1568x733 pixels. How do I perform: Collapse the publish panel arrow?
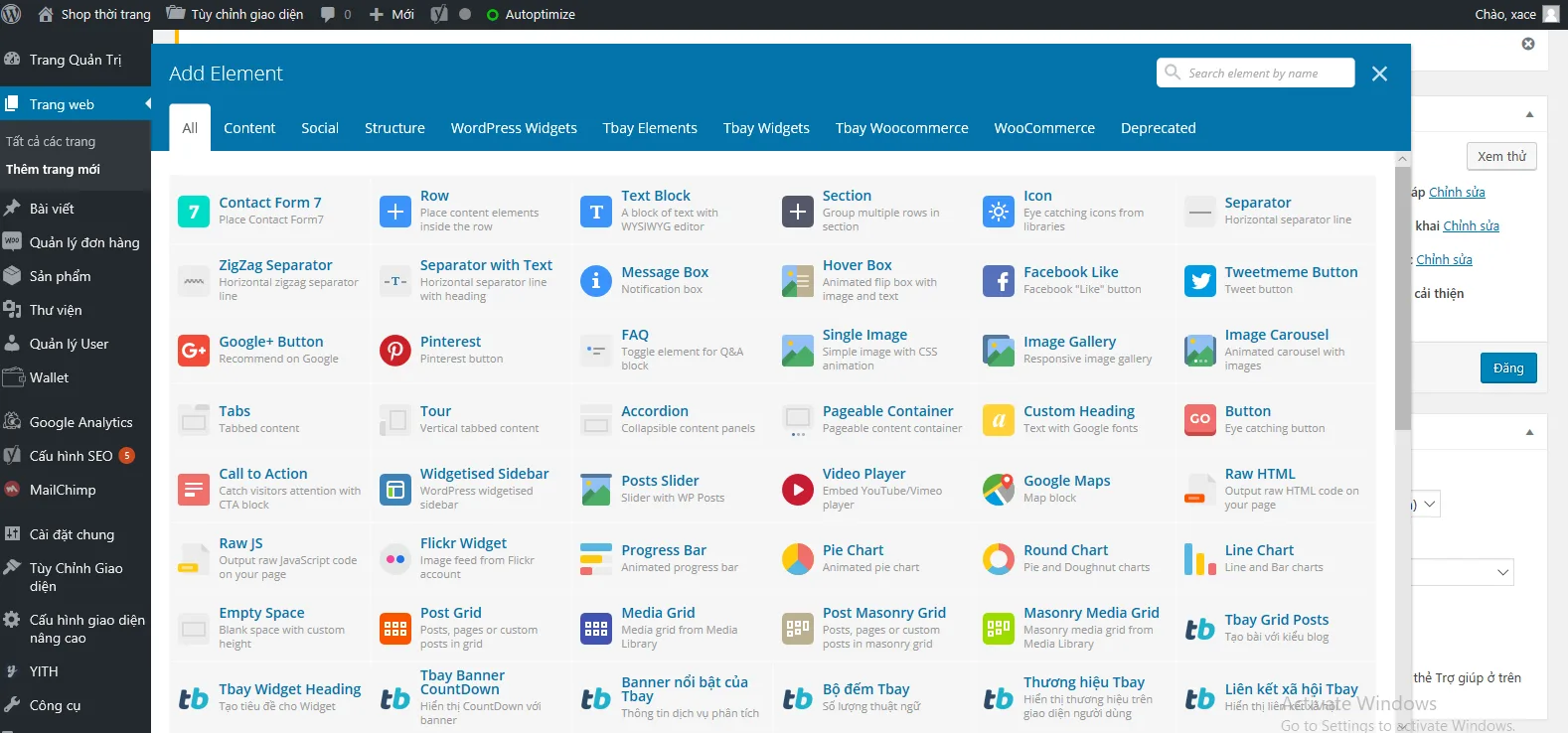click(x=1529, y=114)
